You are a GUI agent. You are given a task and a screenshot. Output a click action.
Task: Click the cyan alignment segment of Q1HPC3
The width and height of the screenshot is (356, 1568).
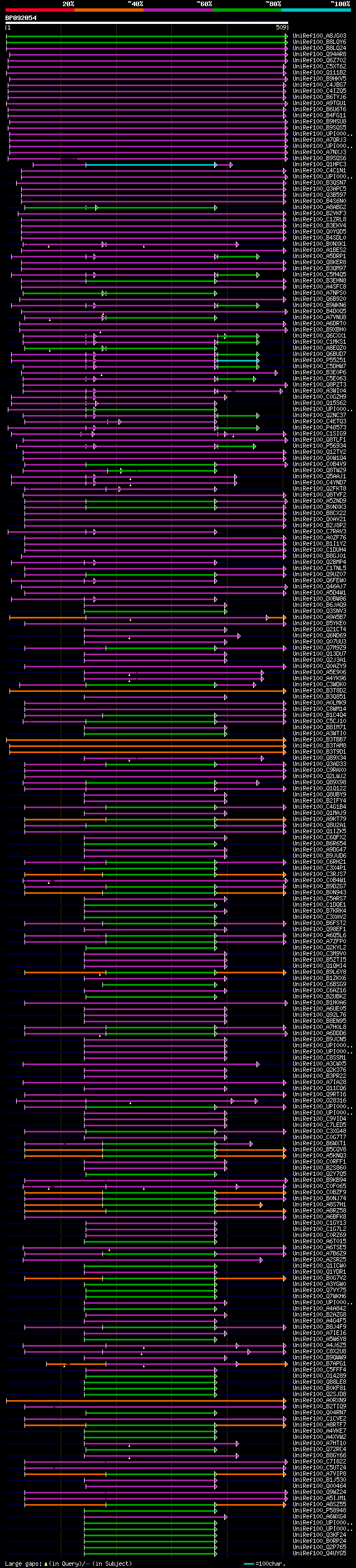tap(151, 165)
